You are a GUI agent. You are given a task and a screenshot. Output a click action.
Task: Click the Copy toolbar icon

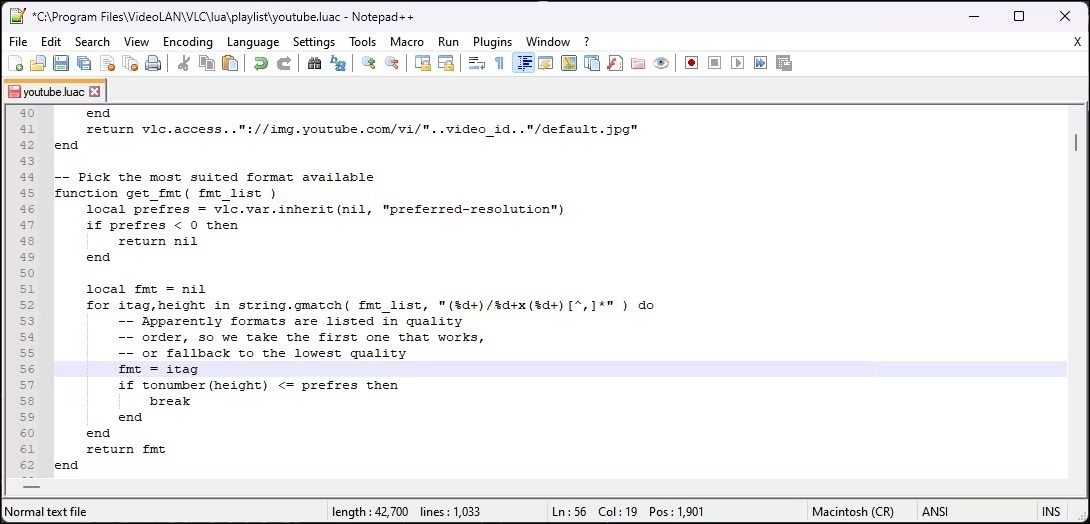[206, 63]
